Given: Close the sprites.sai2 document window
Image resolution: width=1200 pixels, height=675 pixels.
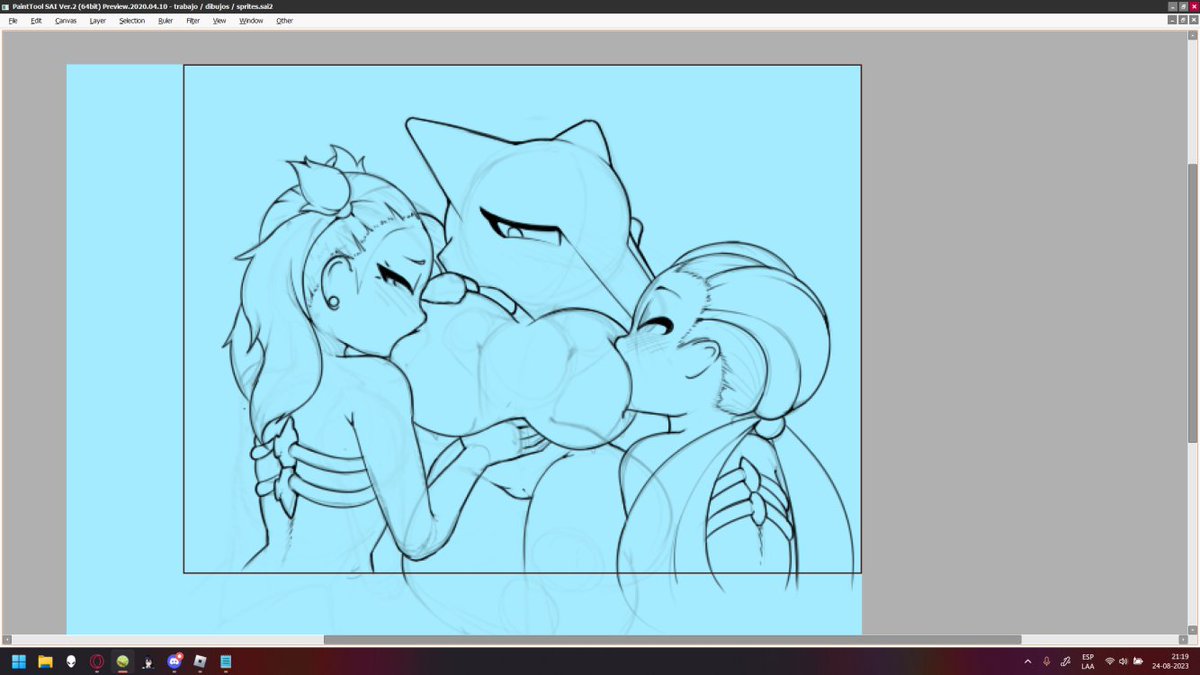Looking at the screenshot, I should coord(1194,20).
